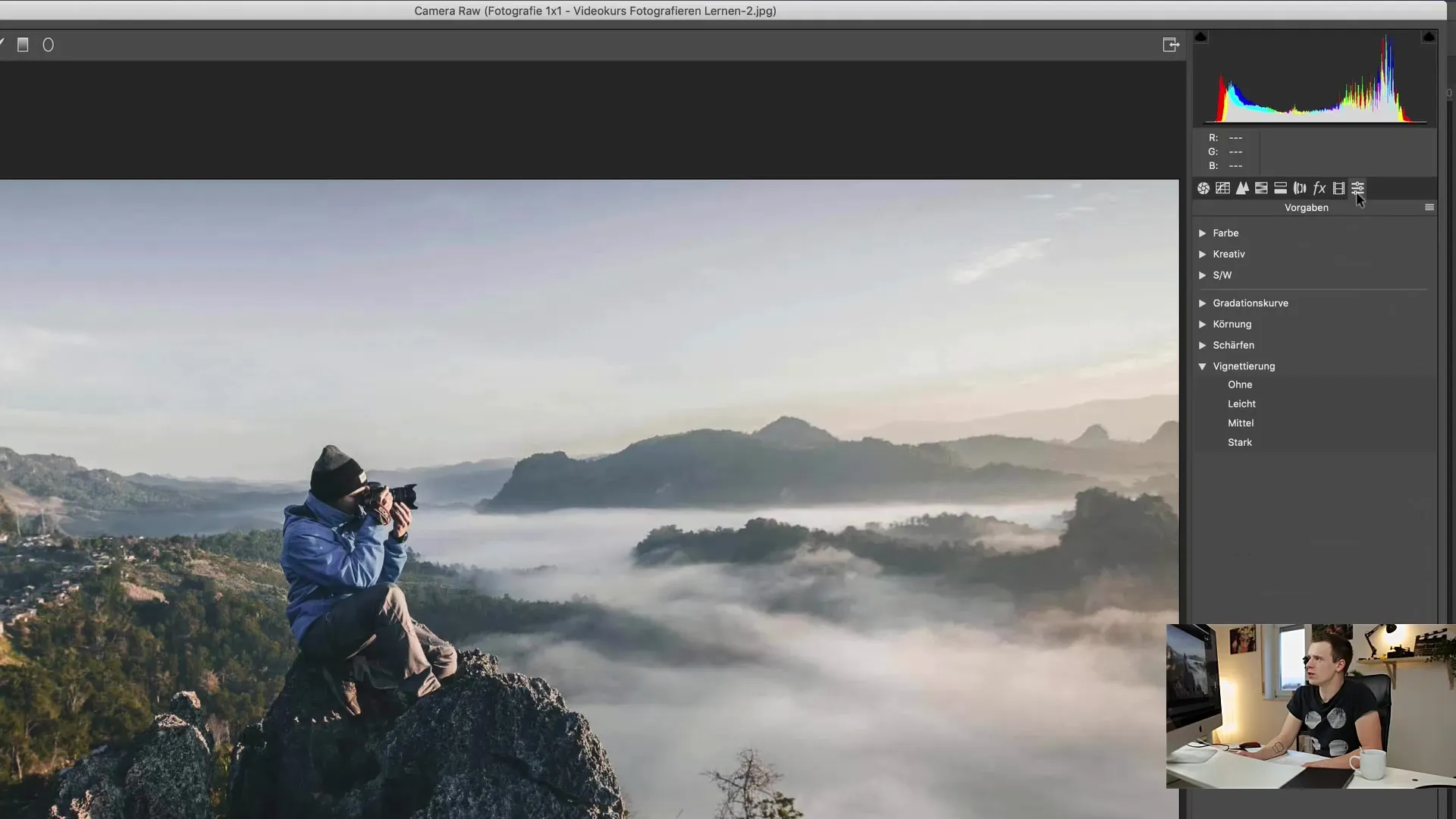The width and height of the screenshot is (1456, 819).
Task: Toggle the shadow clipping warning in histogram
Action: click(x=1200, y=36)
